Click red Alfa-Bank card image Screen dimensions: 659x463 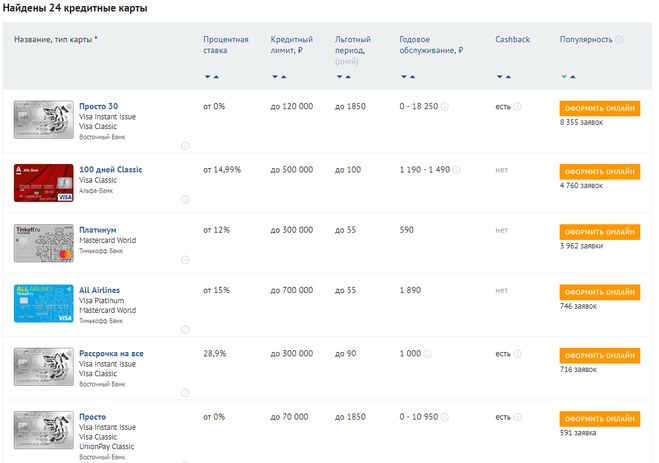point(44,183)
